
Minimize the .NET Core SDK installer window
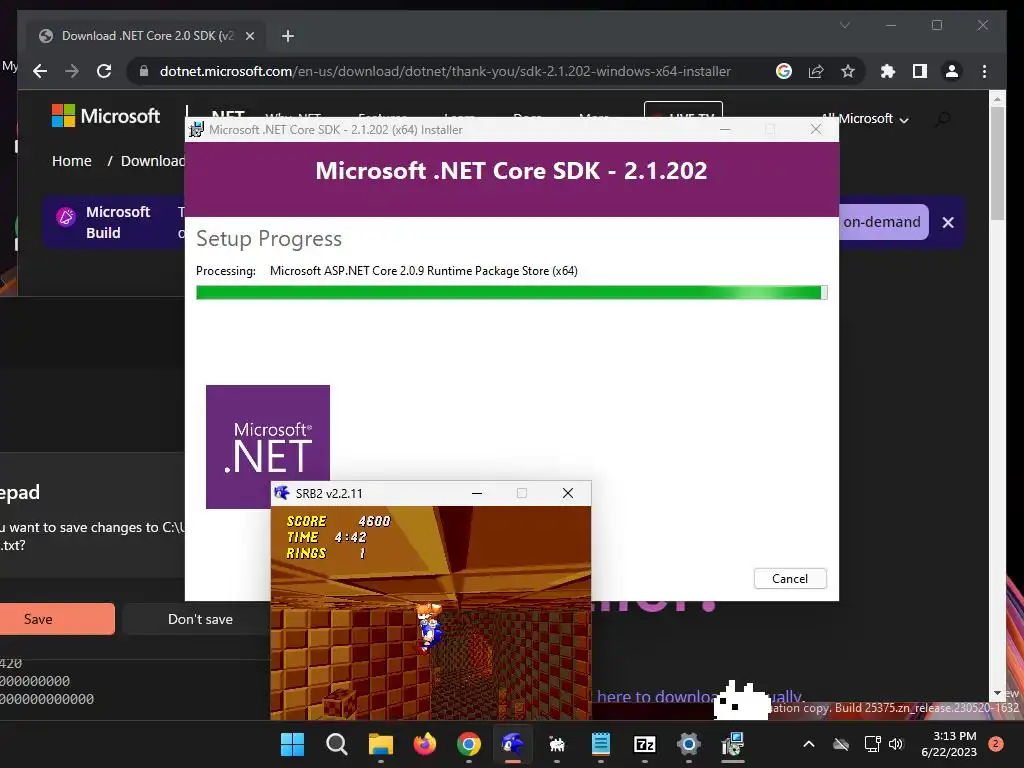725,129
